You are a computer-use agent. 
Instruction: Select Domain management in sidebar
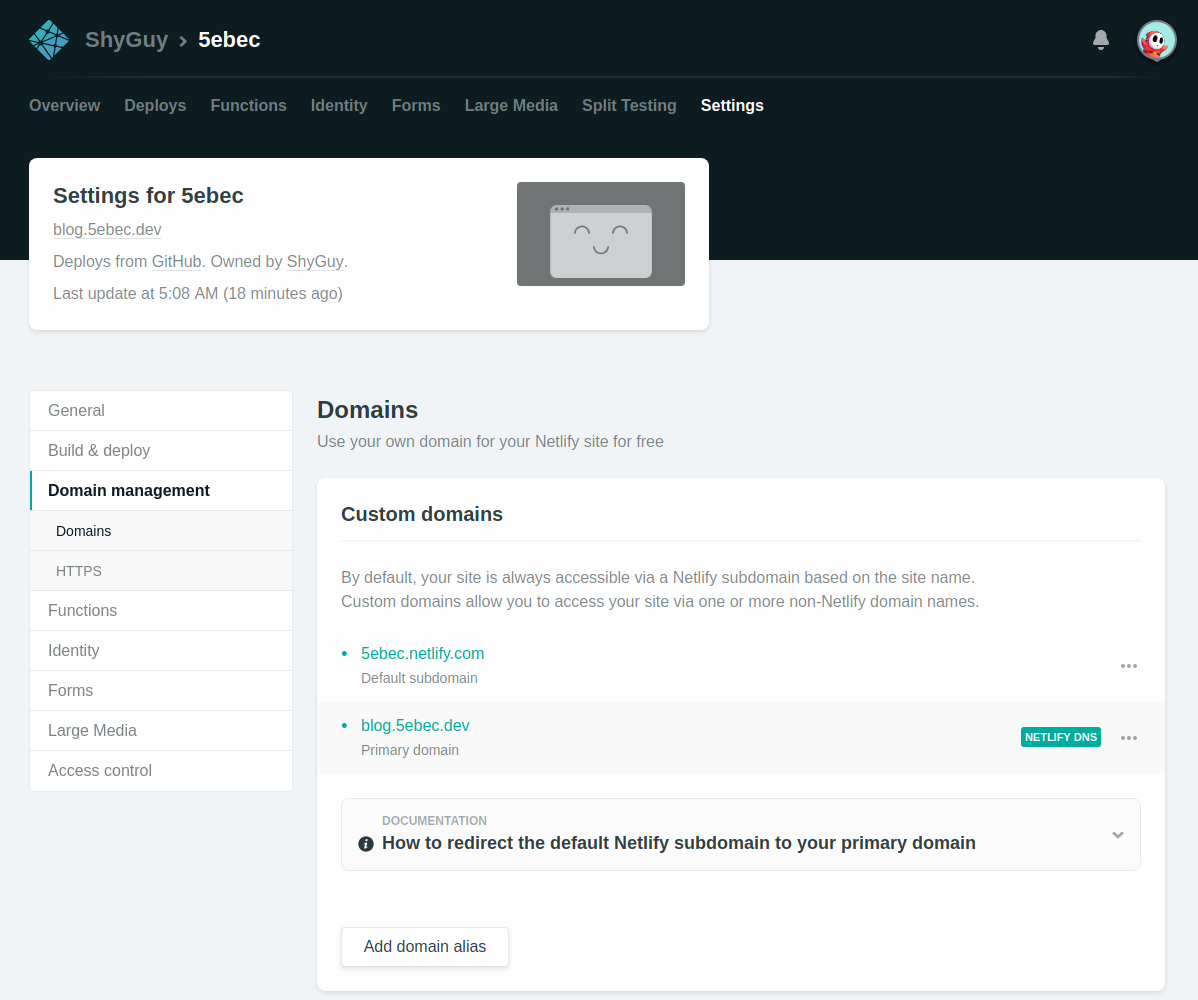[x=161, y=490]
